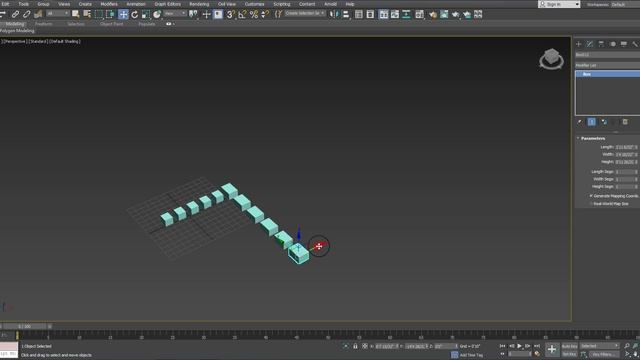Open the reference coordinate system dropdown
640x360 pixels.
pos(175,13)
